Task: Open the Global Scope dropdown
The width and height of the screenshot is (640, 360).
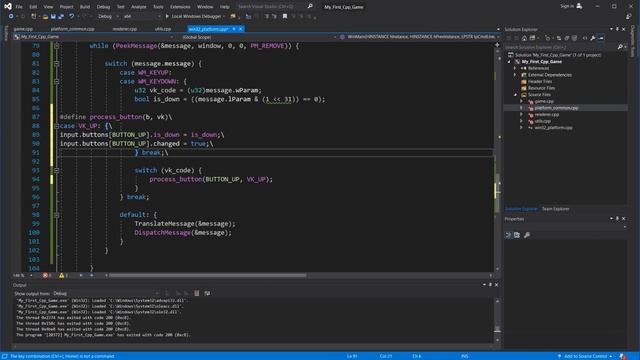Action: pyautogui.click(x=259, y=37)
